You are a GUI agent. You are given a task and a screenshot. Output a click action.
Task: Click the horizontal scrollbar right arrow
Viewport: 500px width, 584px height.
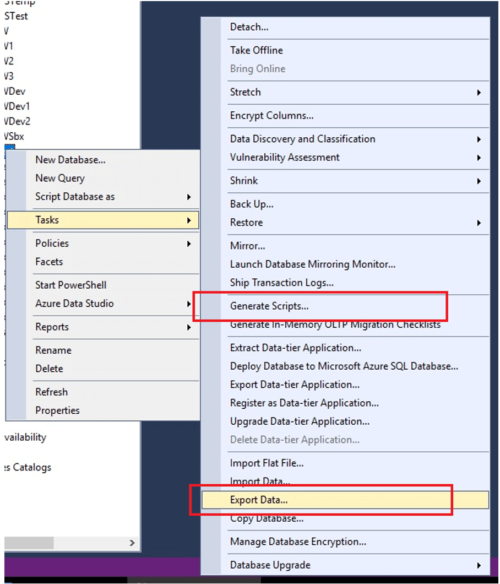[132, 543]
